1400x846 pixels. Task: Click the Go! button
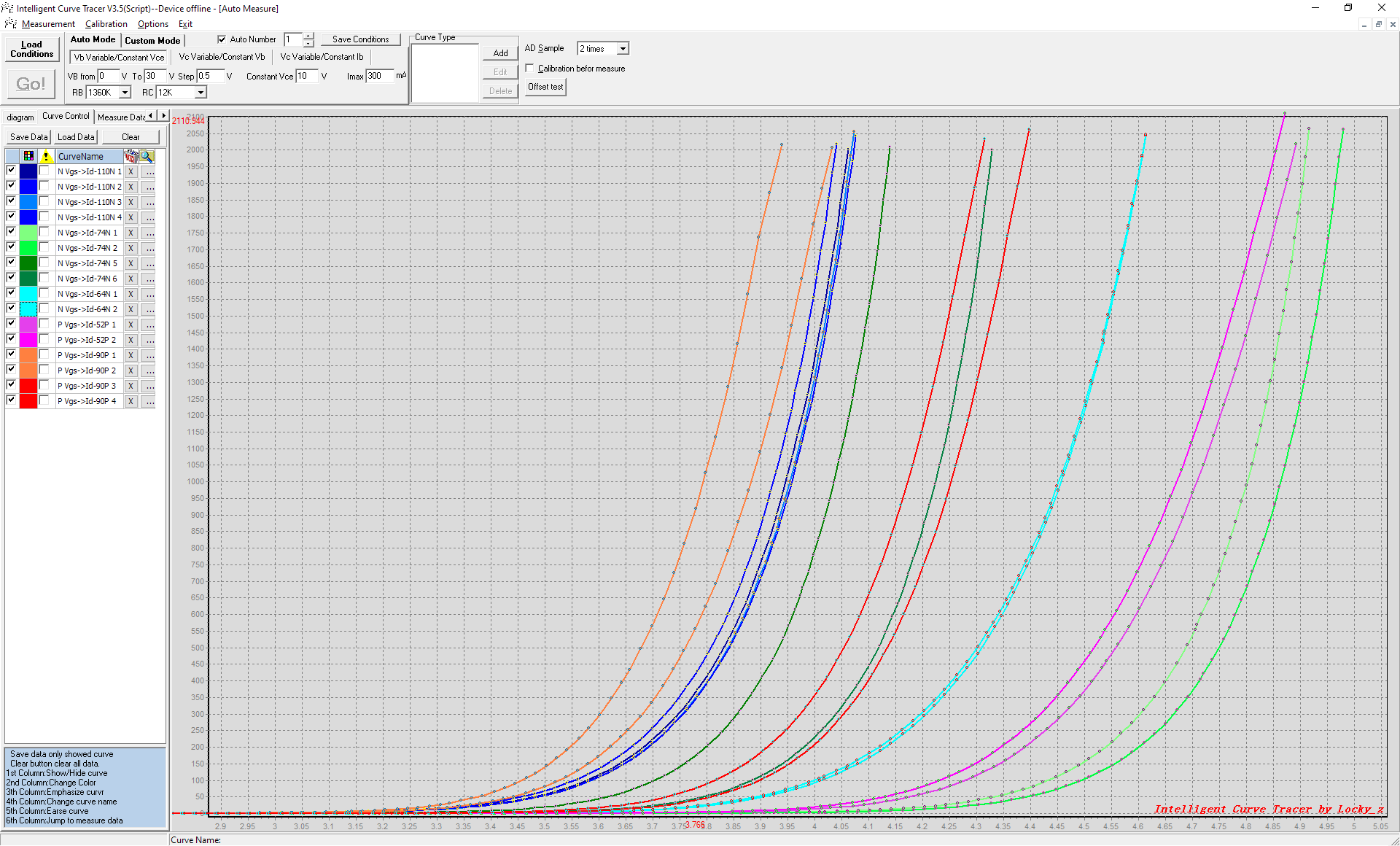tap(31, 85)
